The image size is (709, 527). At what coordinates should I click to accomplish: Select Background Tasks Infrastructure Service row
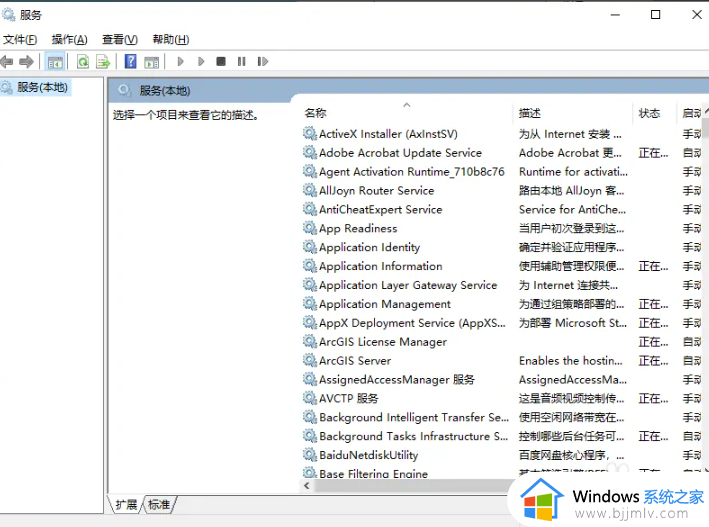pos(501,436)
